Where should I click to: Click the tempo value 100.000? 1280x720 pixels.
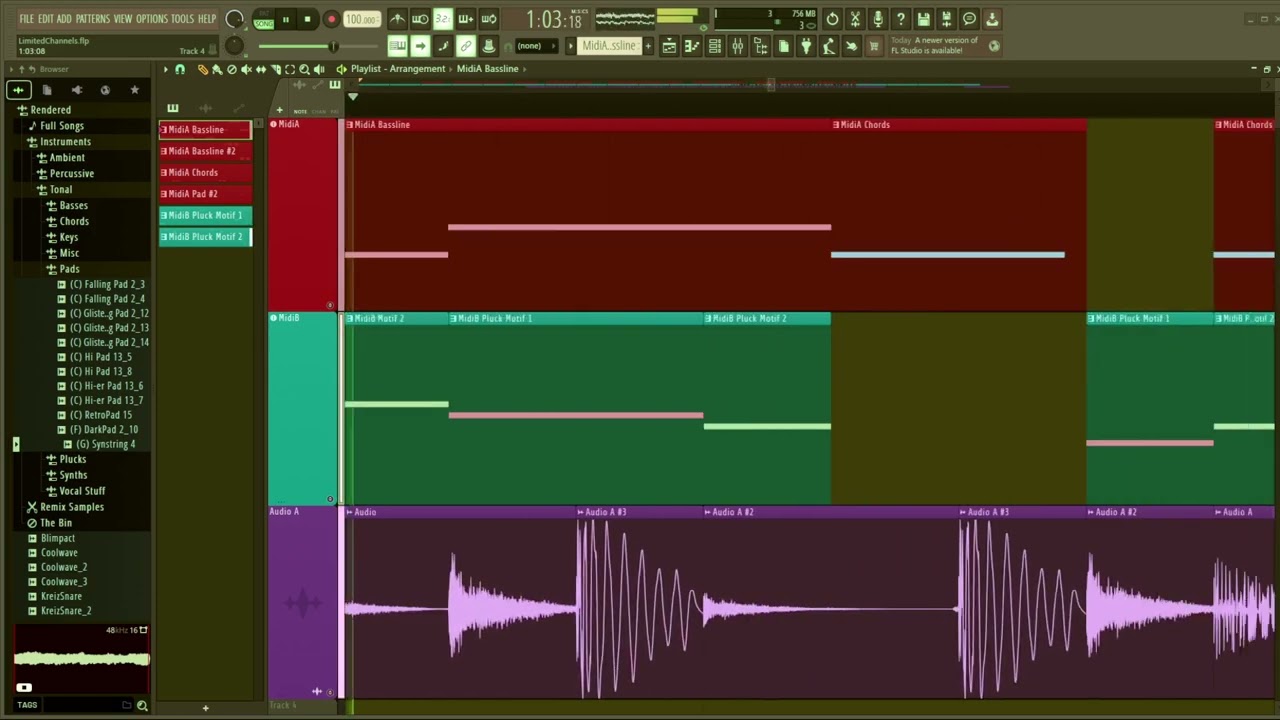click(x=361, y=19)
